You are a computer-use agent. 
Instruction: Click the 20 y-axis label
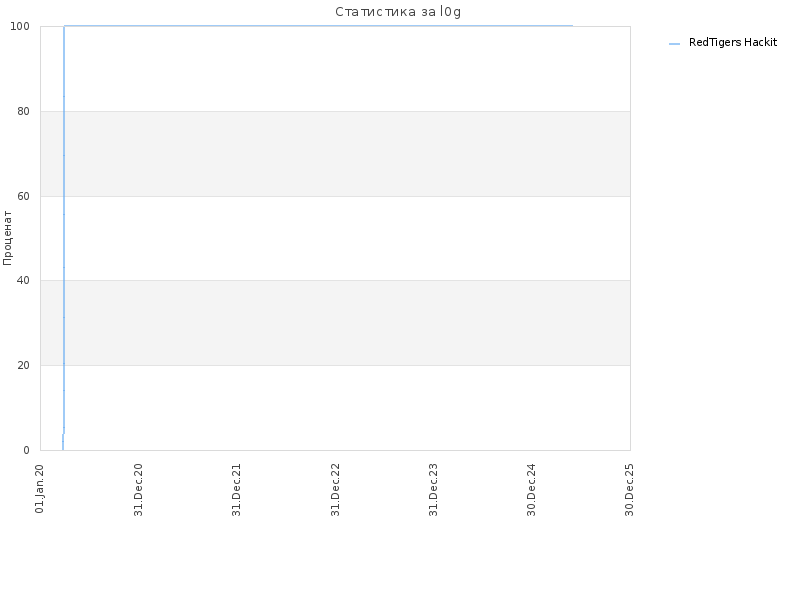pyautogui.click(x=23, y=365)
